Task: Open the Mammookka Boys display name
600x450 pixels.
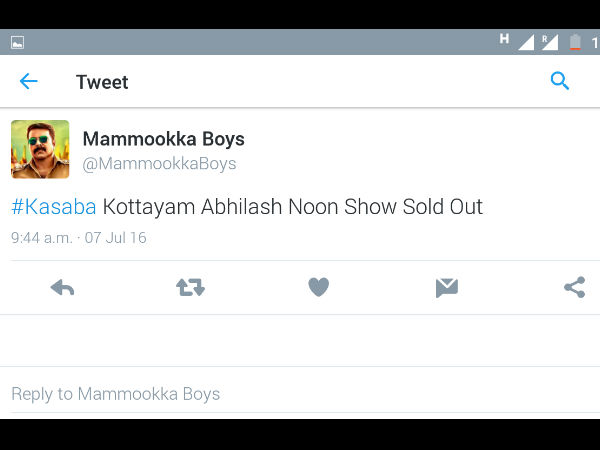Action: point(163,139)
